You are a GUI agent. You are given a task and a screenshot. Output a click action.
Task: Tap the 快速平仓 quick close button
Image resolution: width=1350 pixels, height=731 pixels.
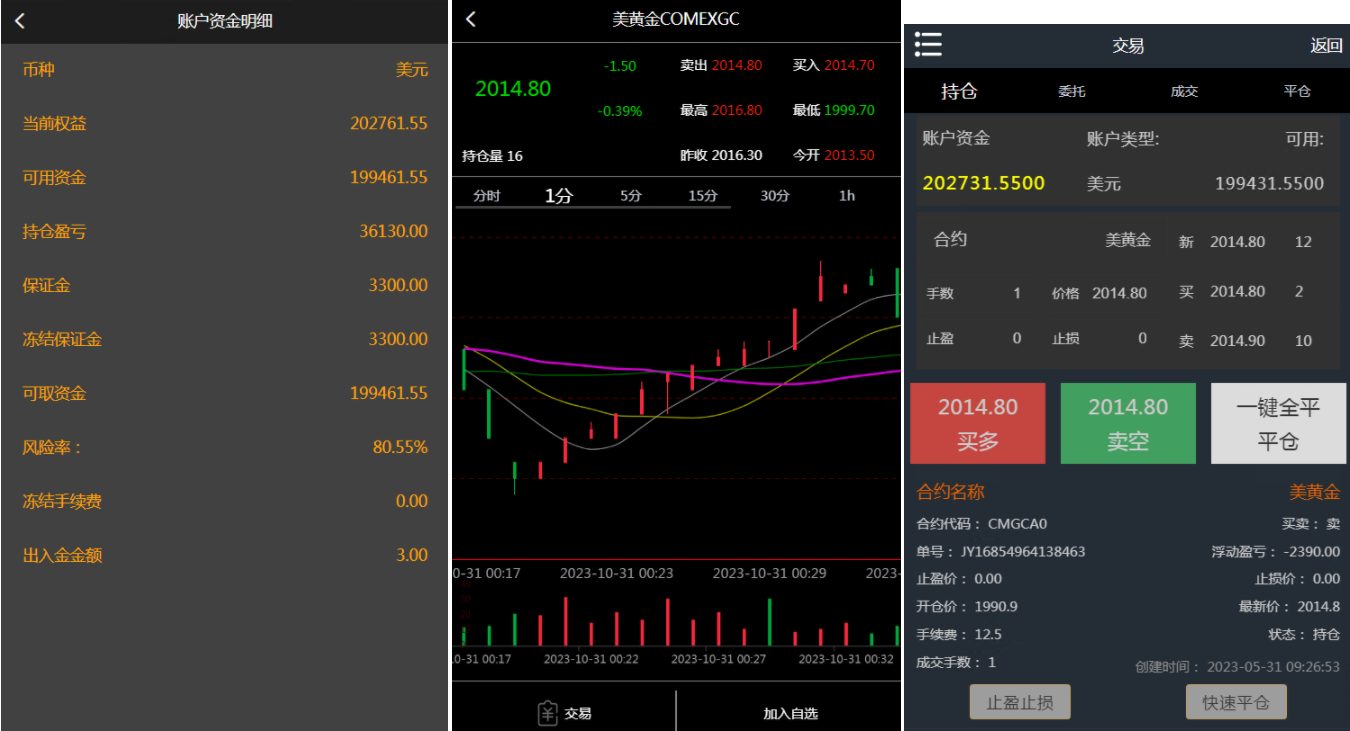pos(1236,701)
